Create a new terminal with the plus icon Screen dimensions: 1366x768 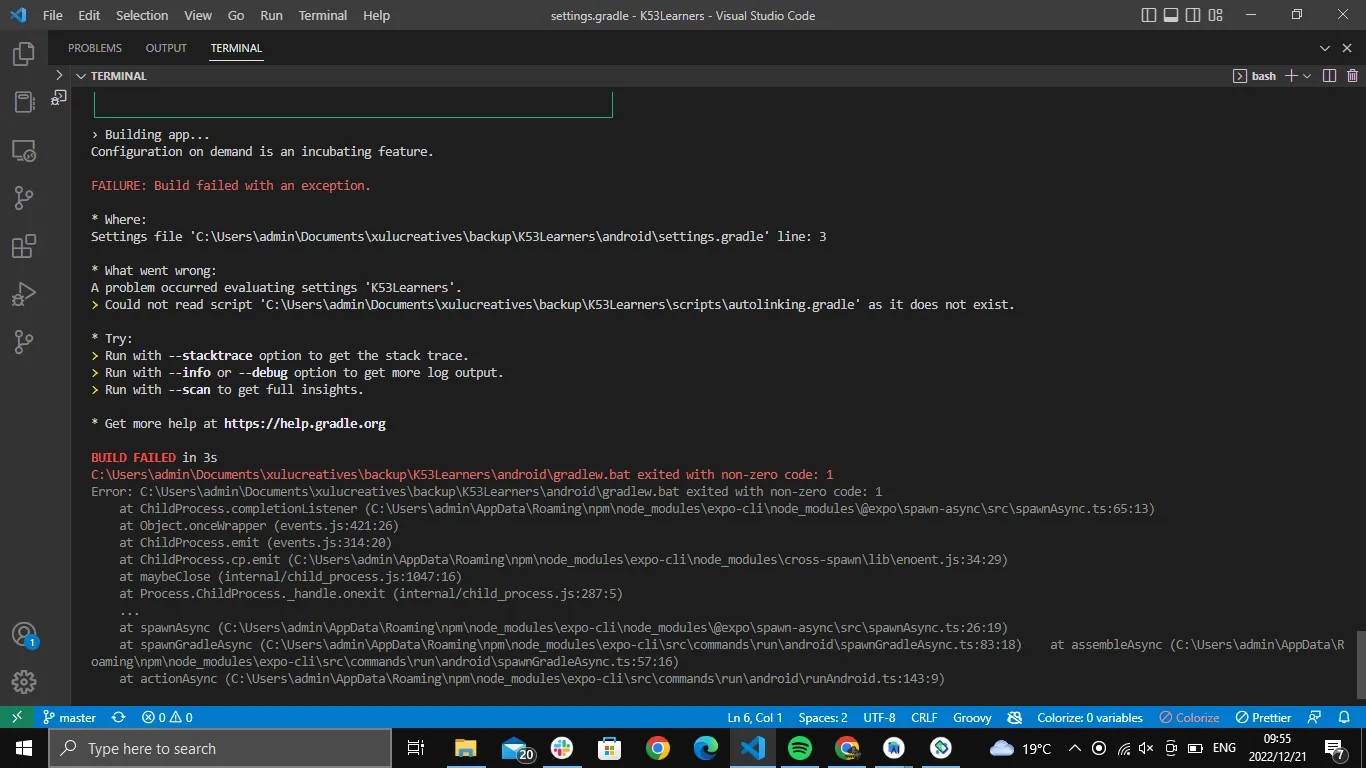(1291, 76)
